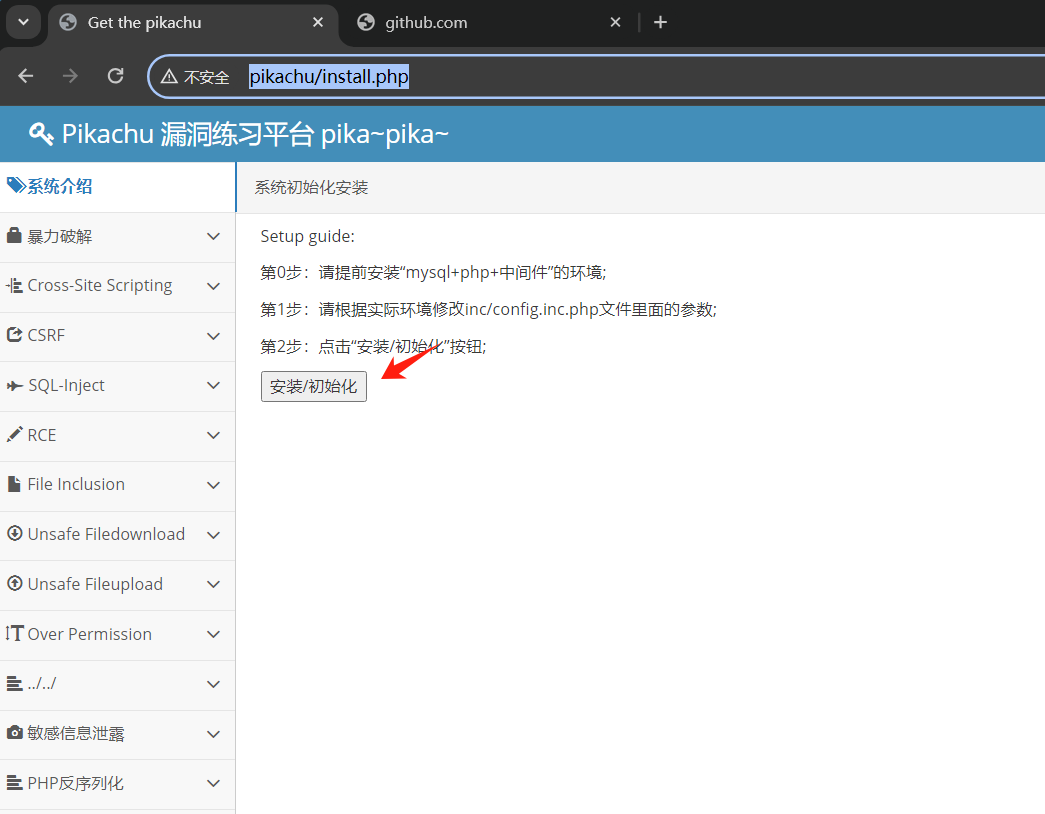Close the Get the pikachu tab

(x=318, y=23)
